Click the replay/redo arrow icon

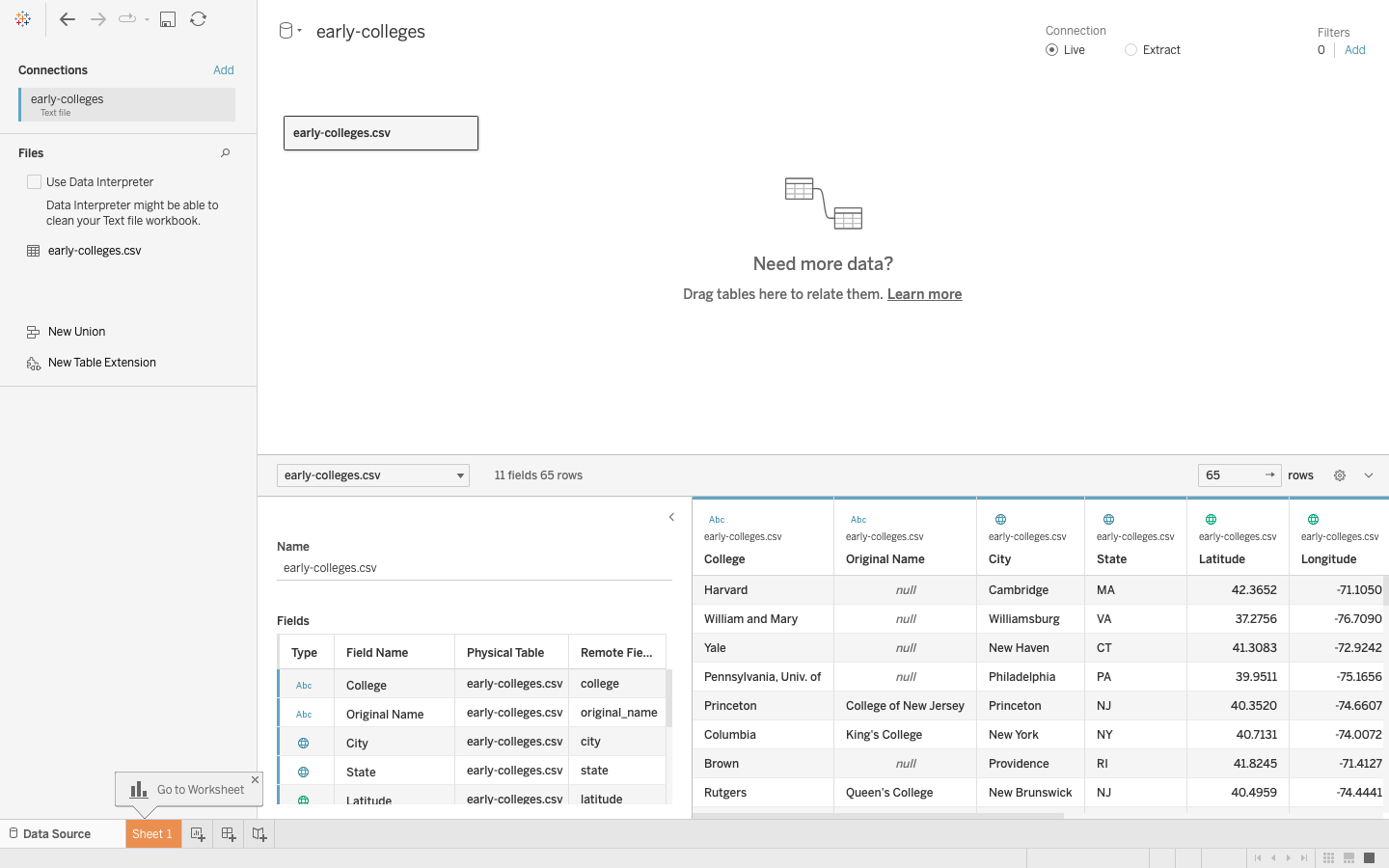click(127, 18)
